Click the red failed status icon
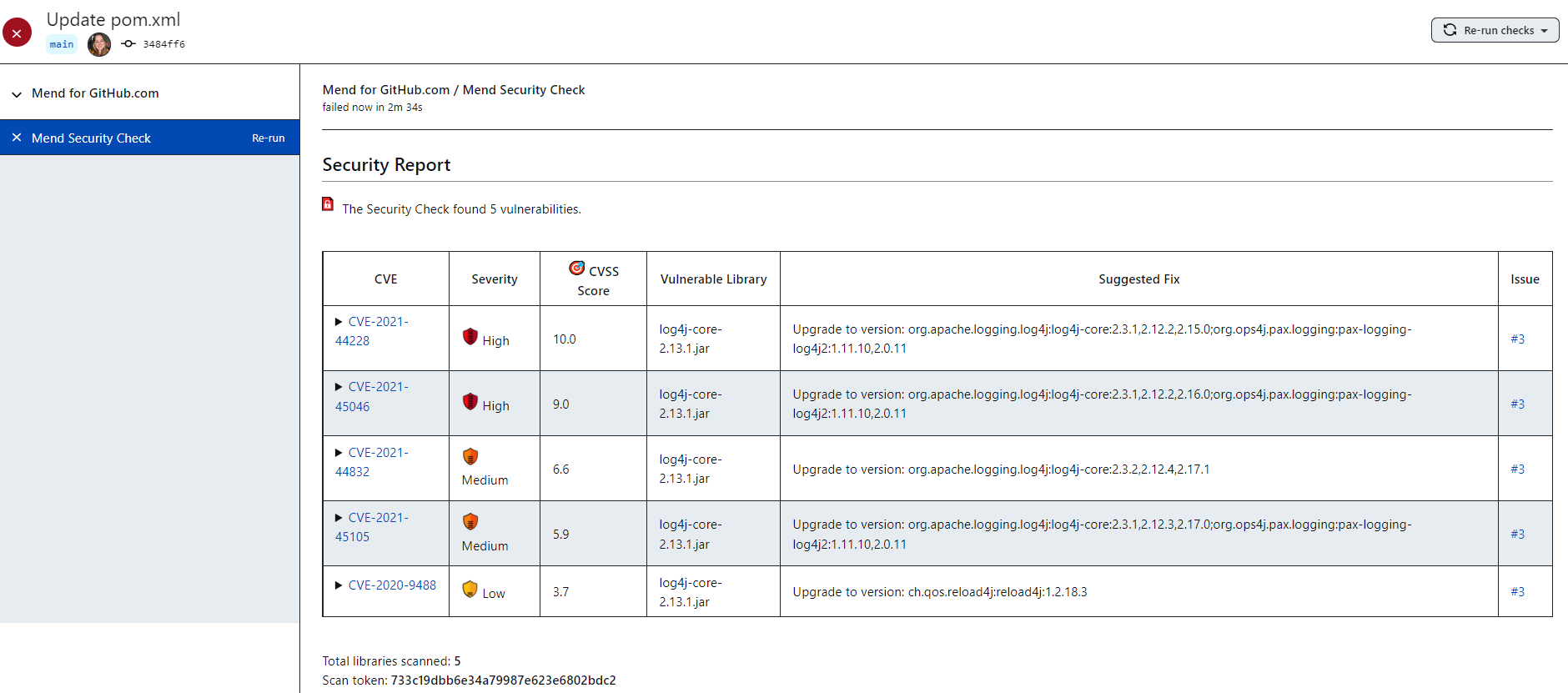1568x693 pixels. [x=17, y=33]
